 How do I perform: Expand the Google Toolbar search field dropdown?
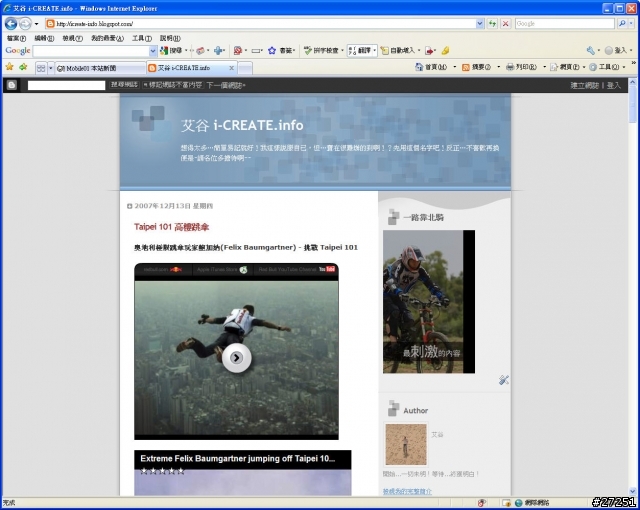click(x=153, y=51)
